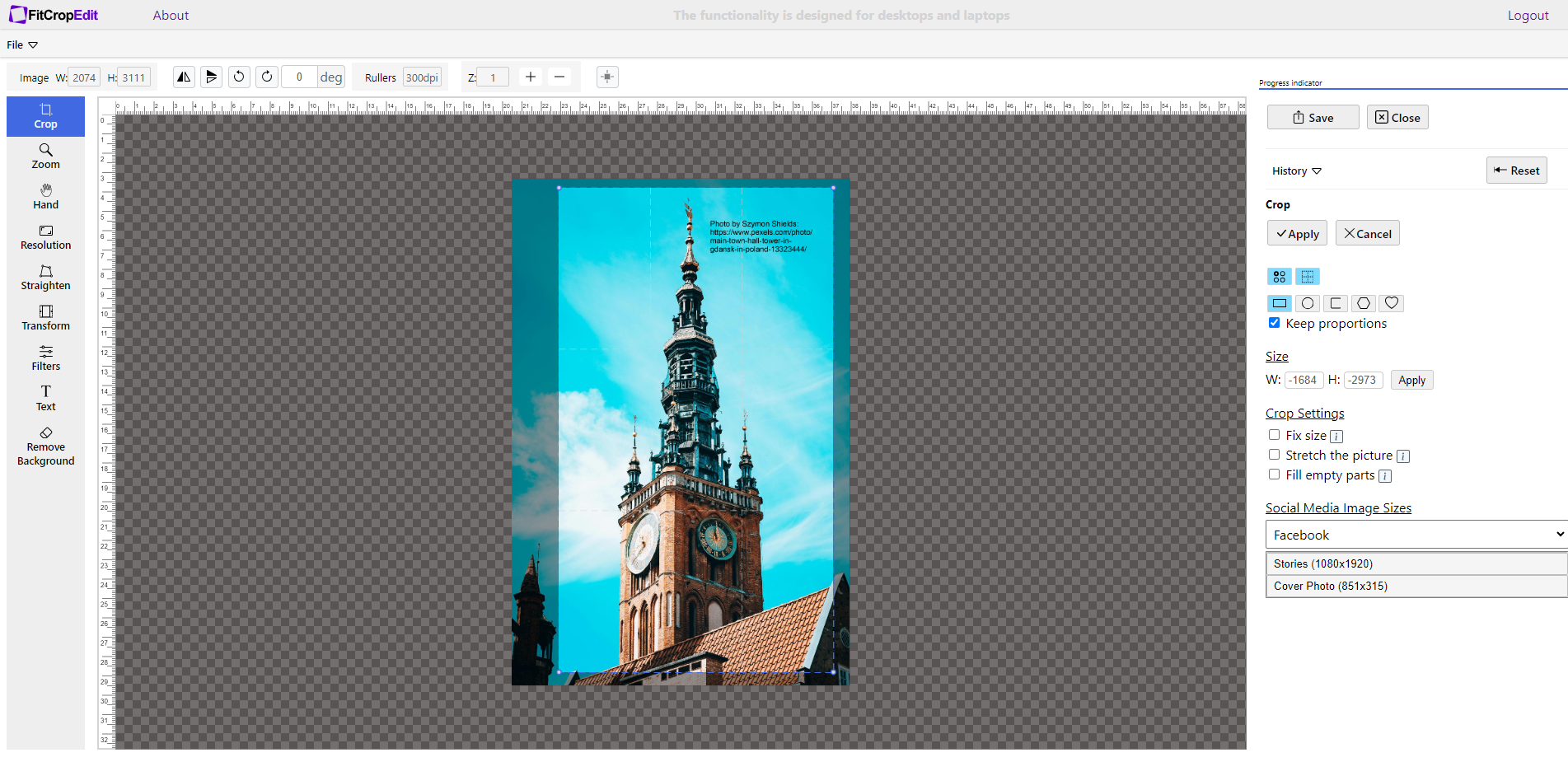Rotate image counterclockwise

point(239,77)
